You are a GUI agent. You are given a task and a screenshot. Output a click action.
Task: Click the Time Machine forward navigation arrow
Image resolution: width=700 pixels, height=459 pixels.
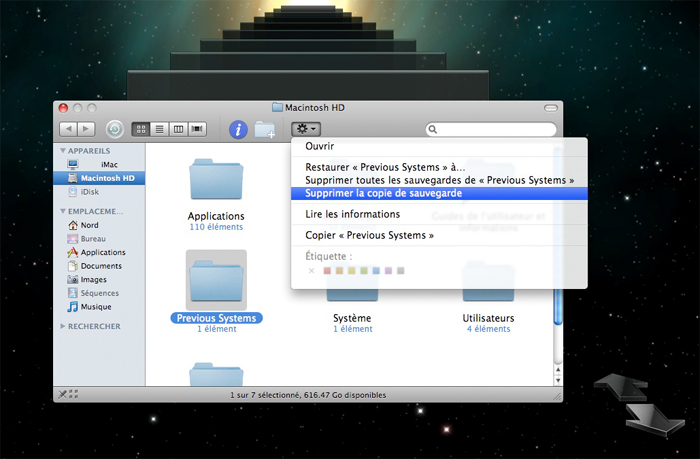654,420
